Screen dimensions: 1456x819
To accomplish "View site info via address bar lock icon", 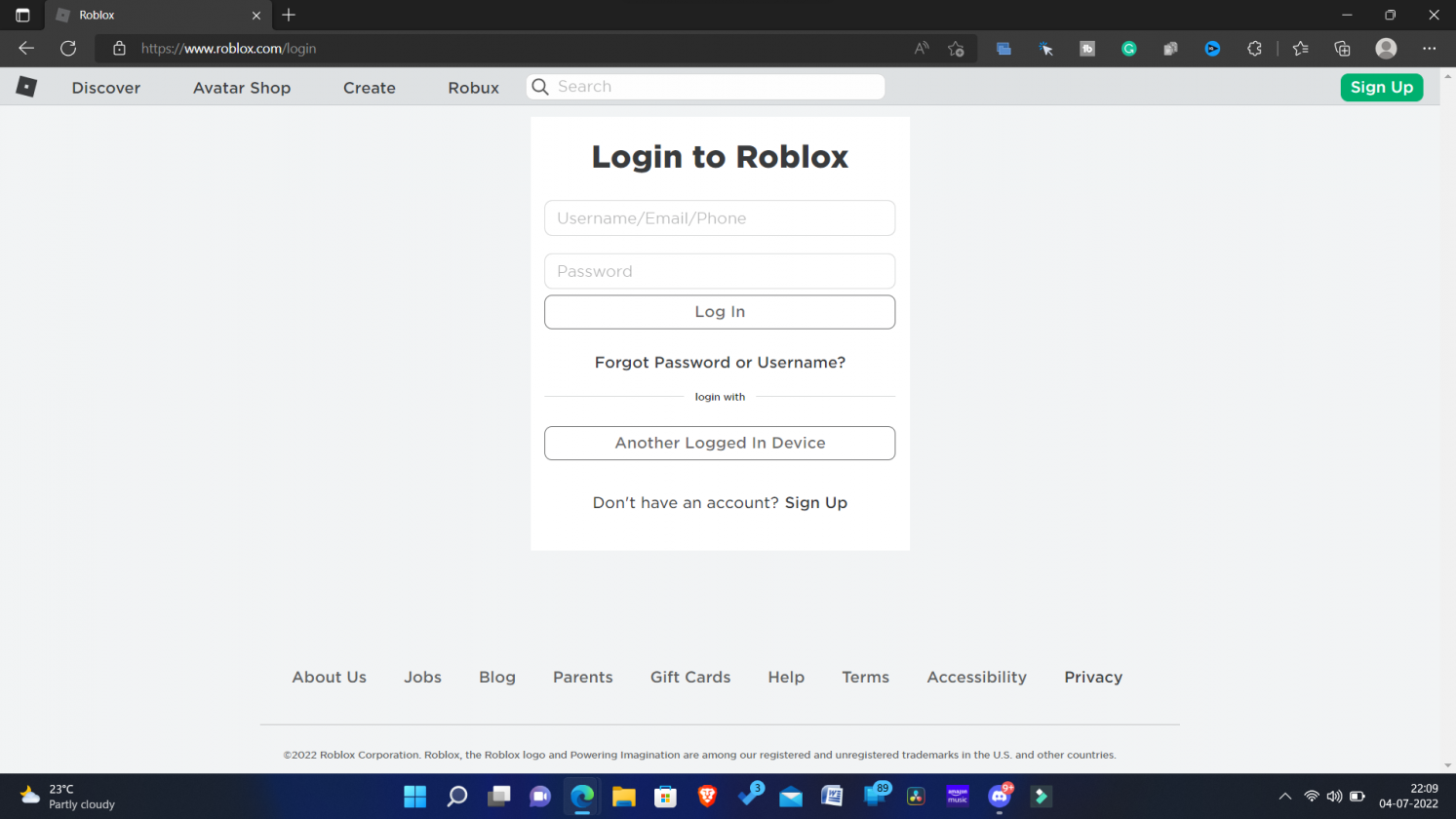I will (x=119, y=48).
